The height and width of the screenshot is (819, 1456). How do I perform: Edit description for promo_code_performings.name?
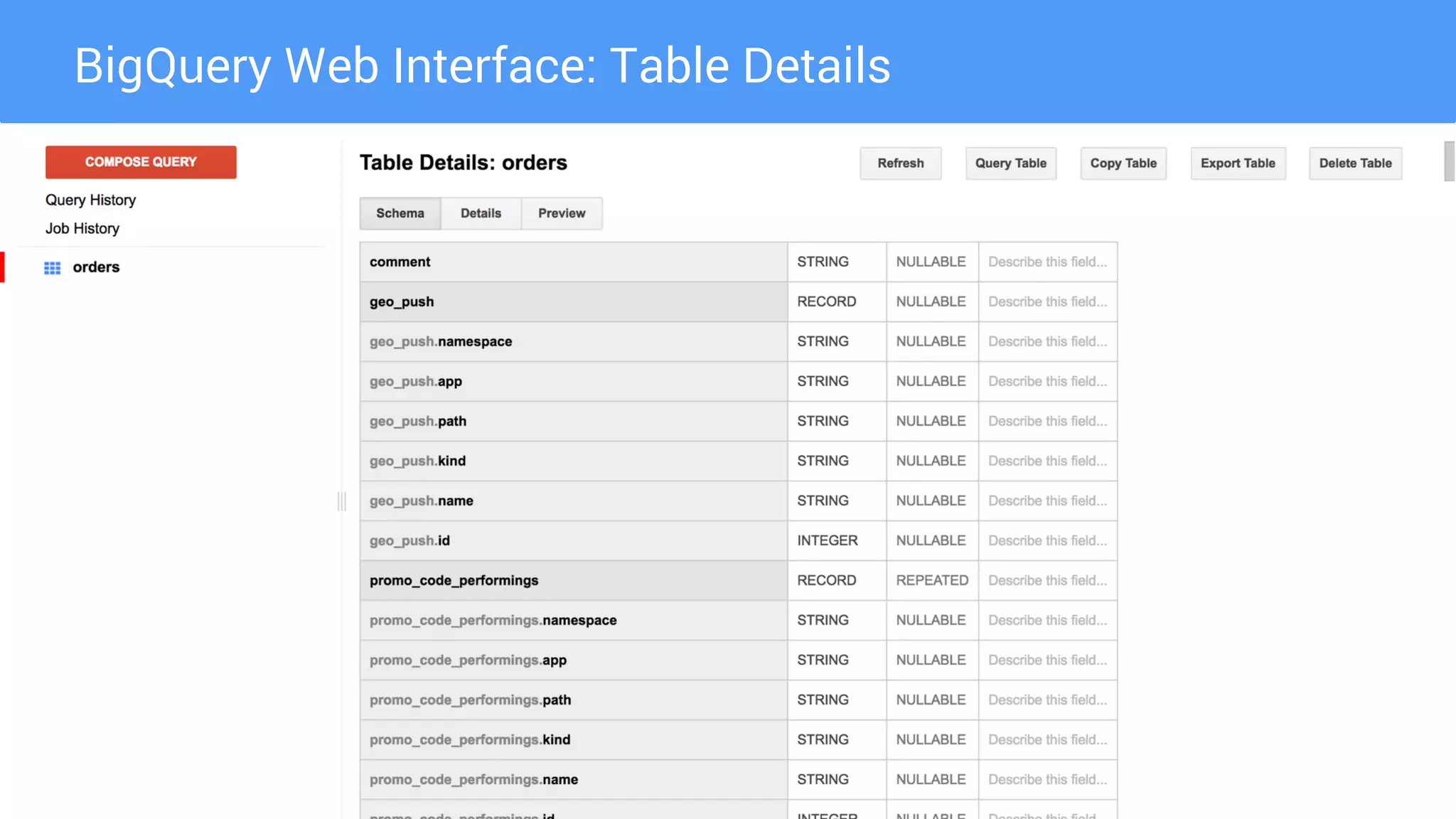point(1048,779)
